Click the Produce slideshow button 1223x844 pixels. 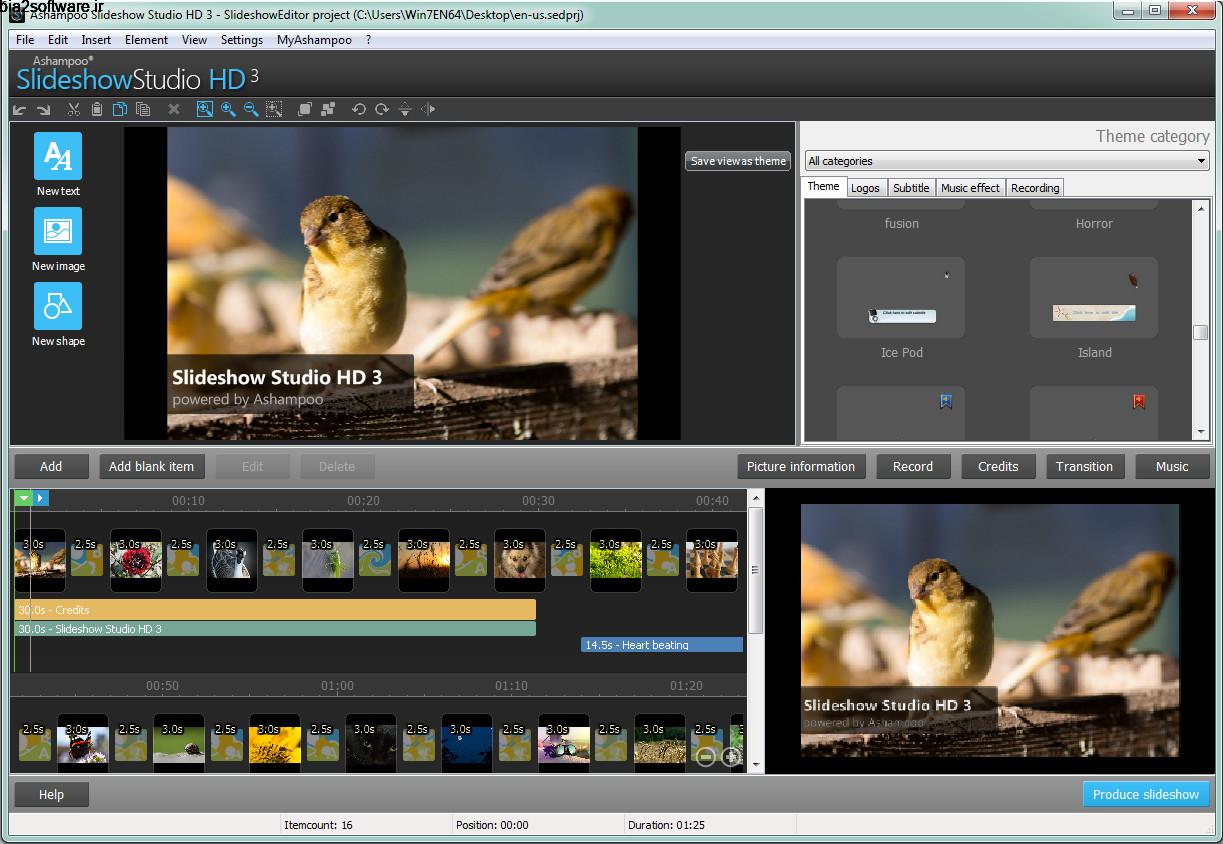pyautogui.click(x=1146, y=793)
